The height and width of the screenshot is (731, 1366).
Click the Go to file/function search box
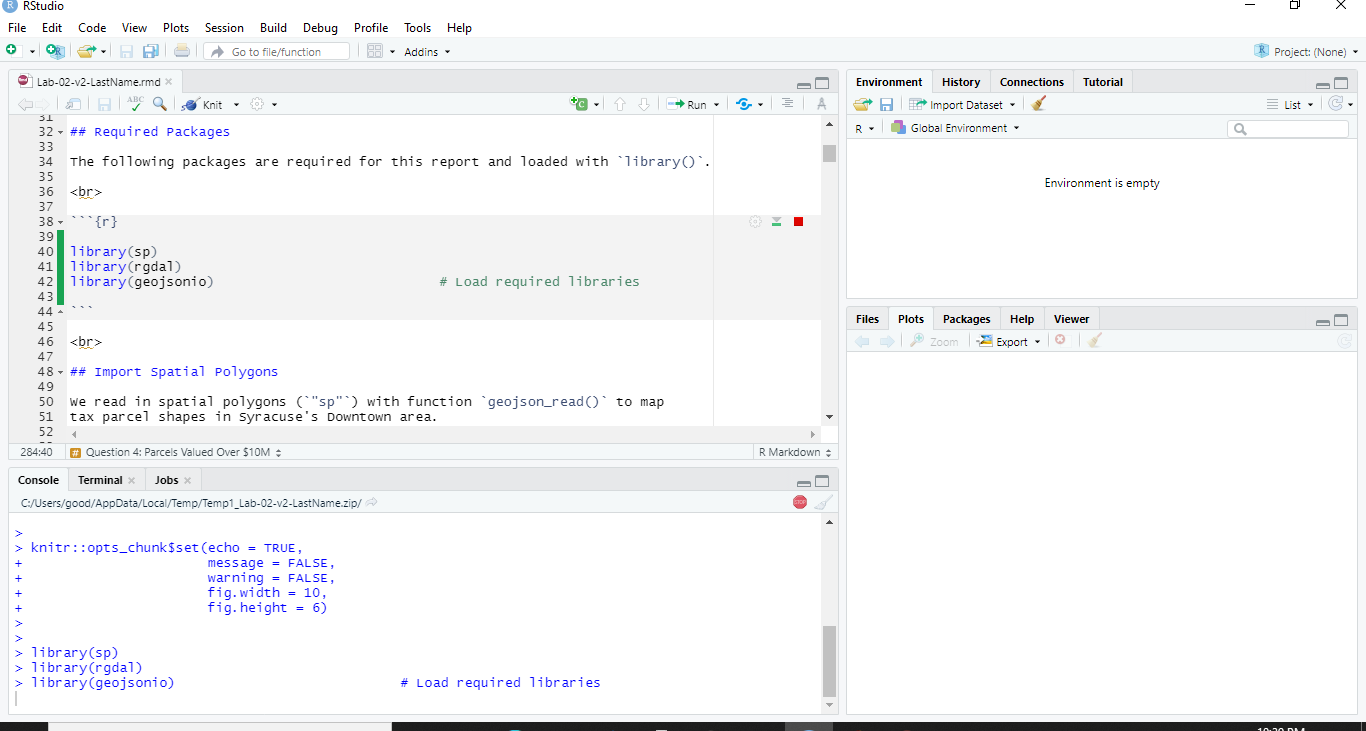[276, 50]
